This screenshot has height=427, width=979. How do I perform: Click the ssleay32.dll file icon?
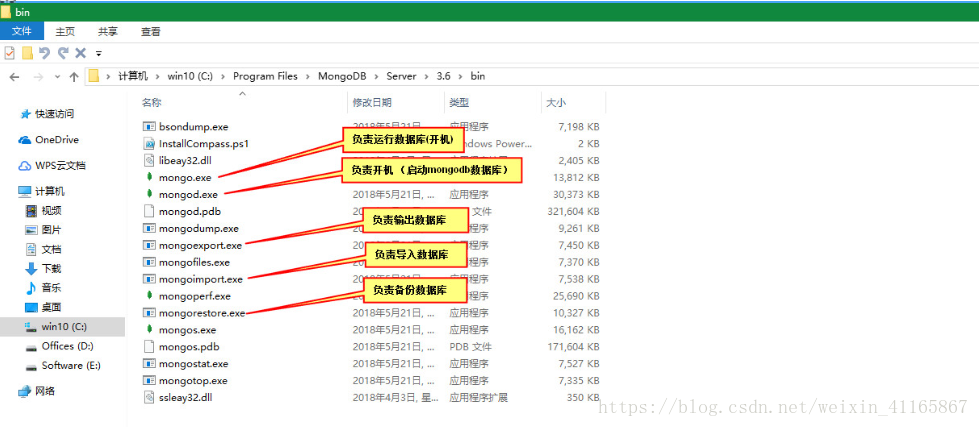click(x=149, y=397)
